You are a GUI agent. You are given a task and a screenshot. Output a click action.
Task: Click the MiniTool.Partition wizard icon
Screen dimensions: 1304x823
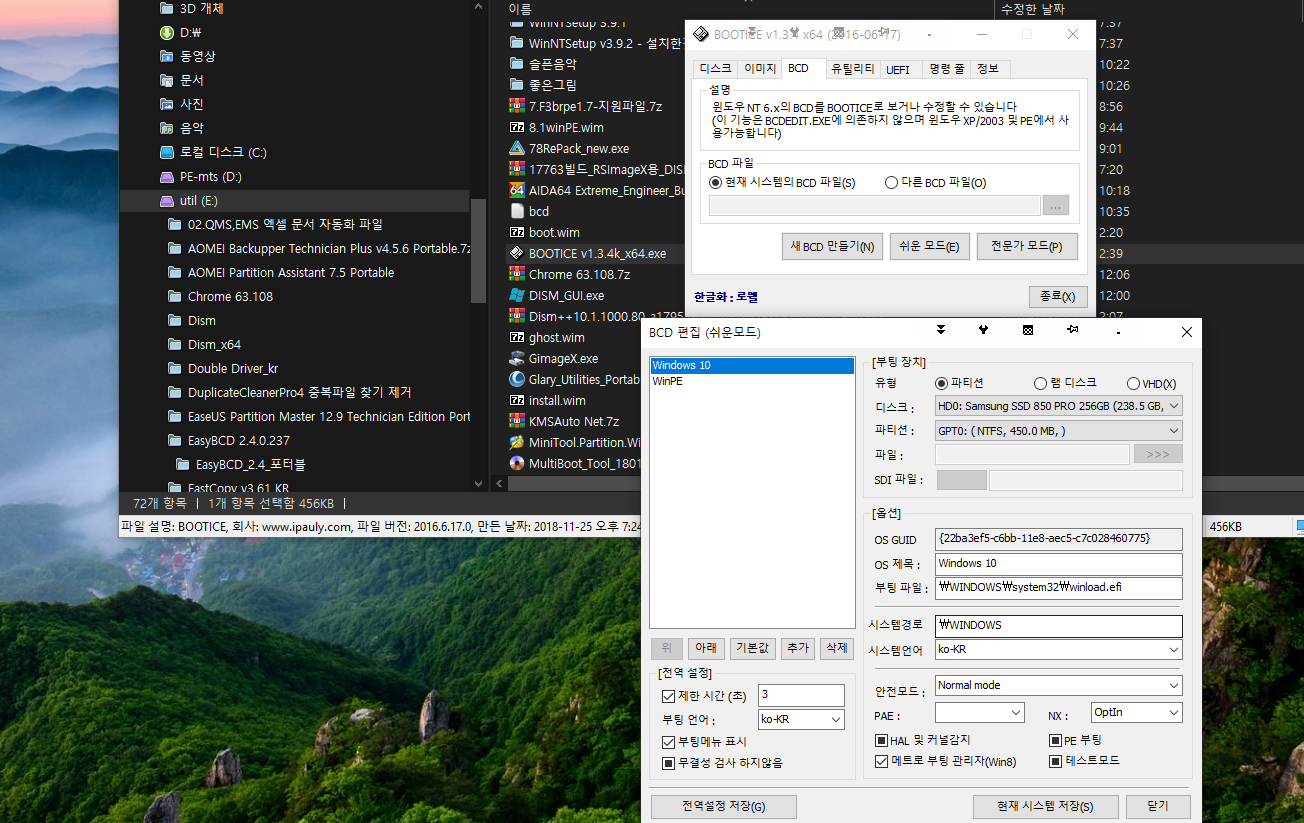pos(517,442)
